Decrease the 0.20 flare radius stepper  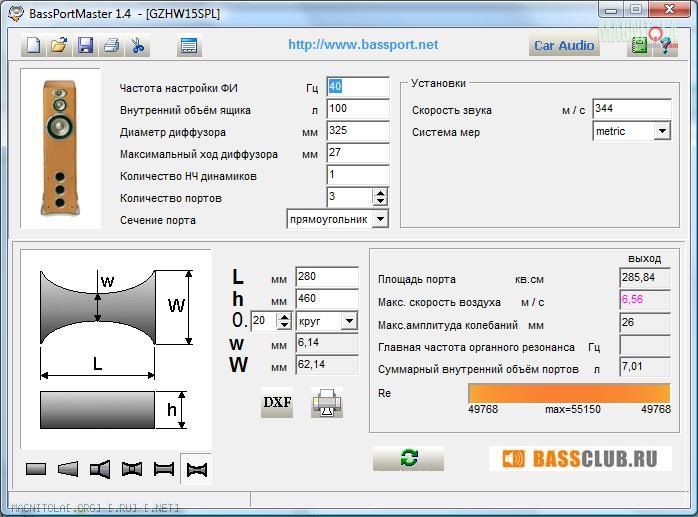[x=284, y=325]
